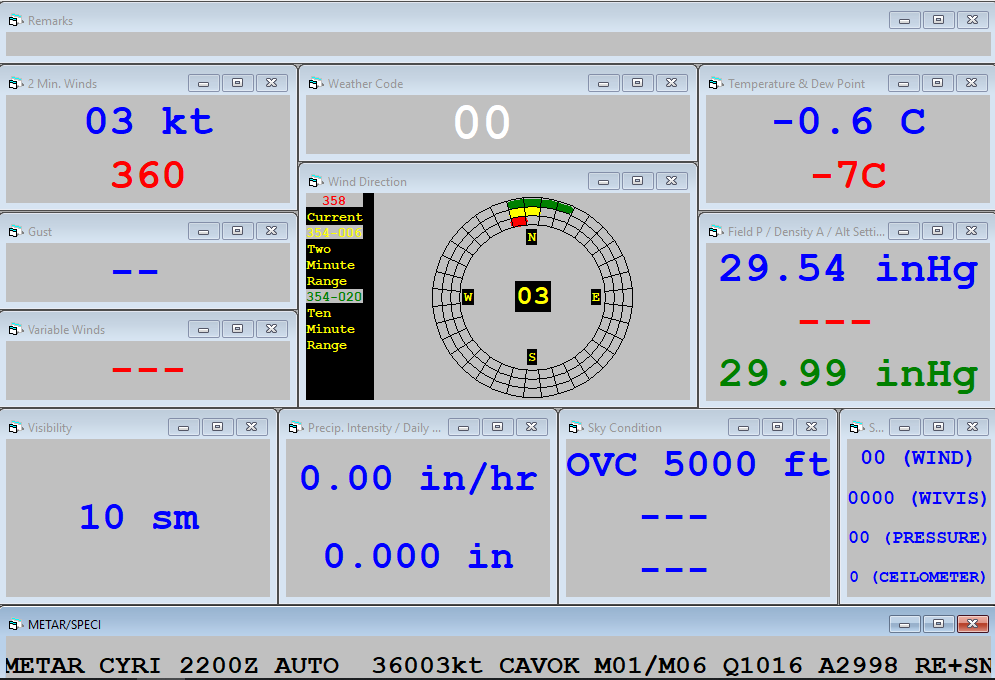
Task: Click the Gust window title icon
Action: pos(15,232)
